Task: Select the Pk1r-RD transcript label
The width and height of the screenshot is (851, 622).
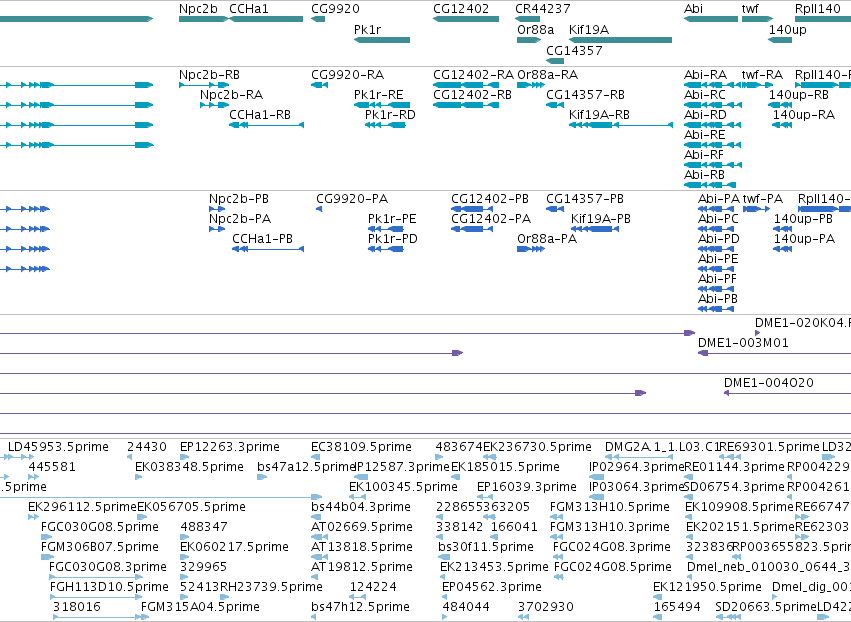Action: (390, 115)
